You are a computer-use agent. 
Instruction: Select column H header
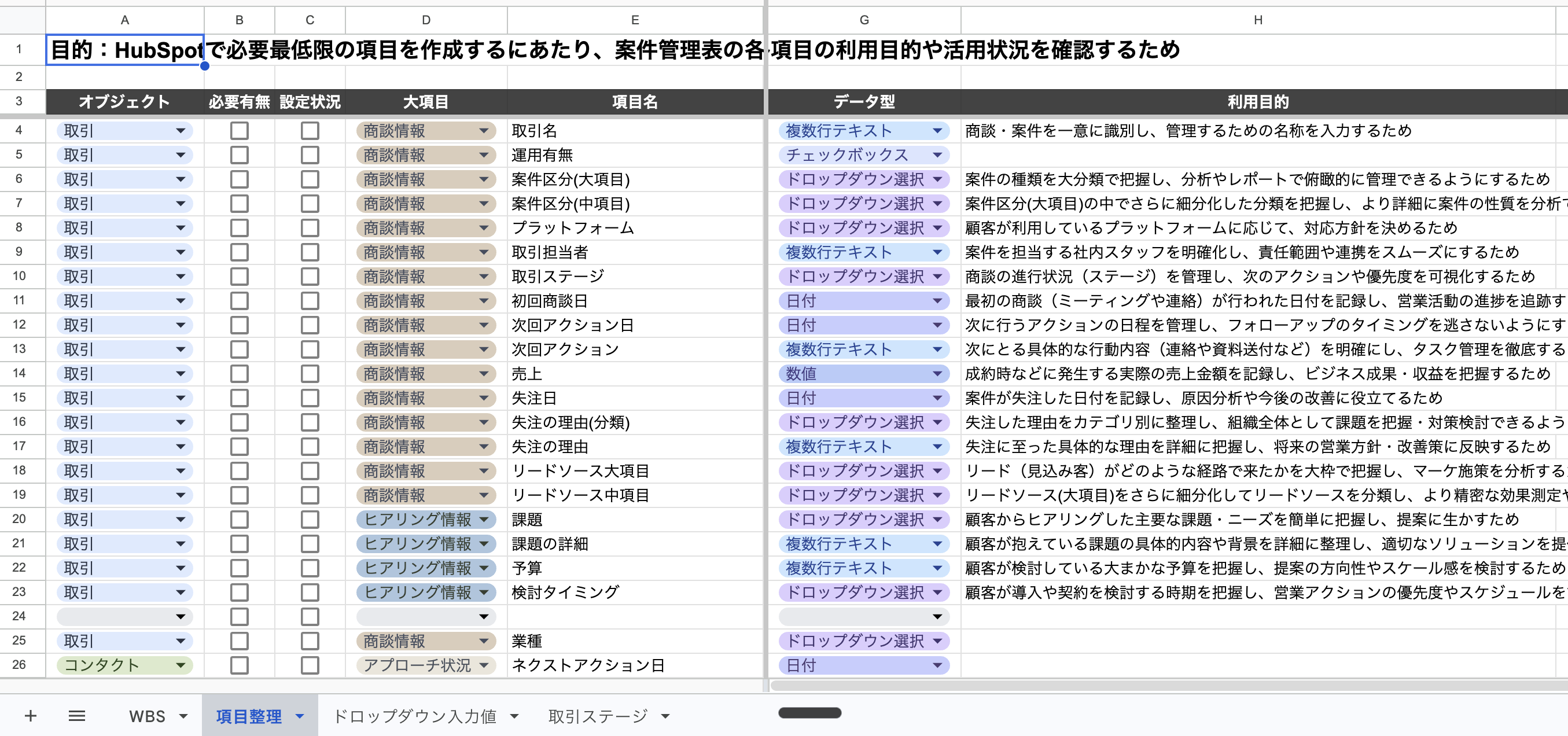tap(1258, 20)
